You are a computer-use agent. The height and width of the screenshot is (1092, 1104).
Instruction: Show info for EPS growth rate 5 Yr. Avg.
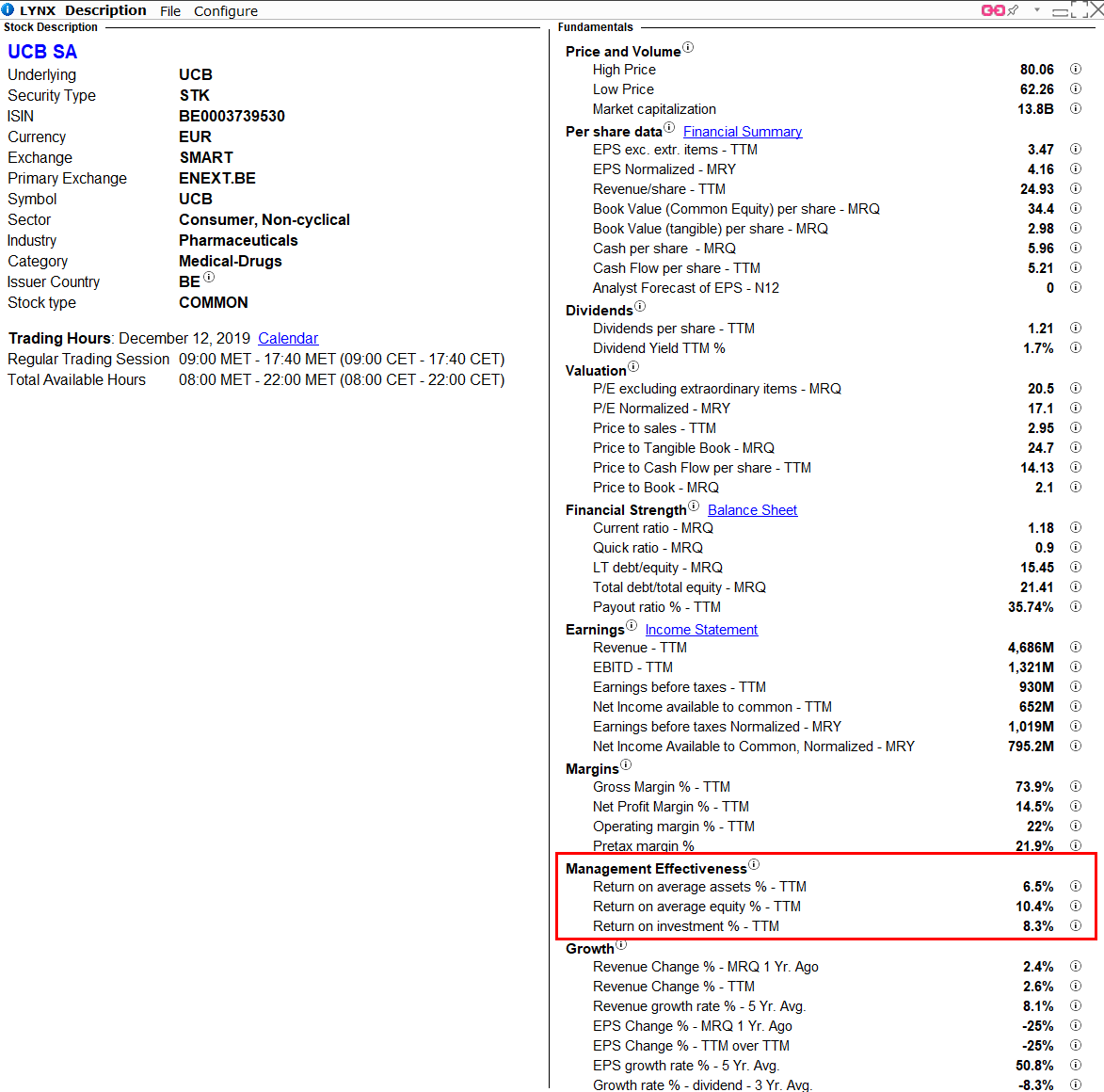pos(1075,1065)
